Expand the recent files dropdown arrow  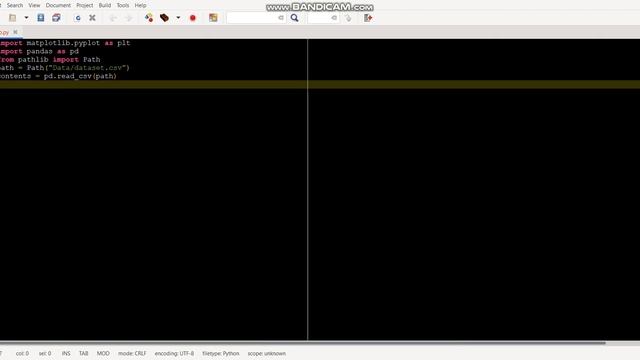click(26, 18)
